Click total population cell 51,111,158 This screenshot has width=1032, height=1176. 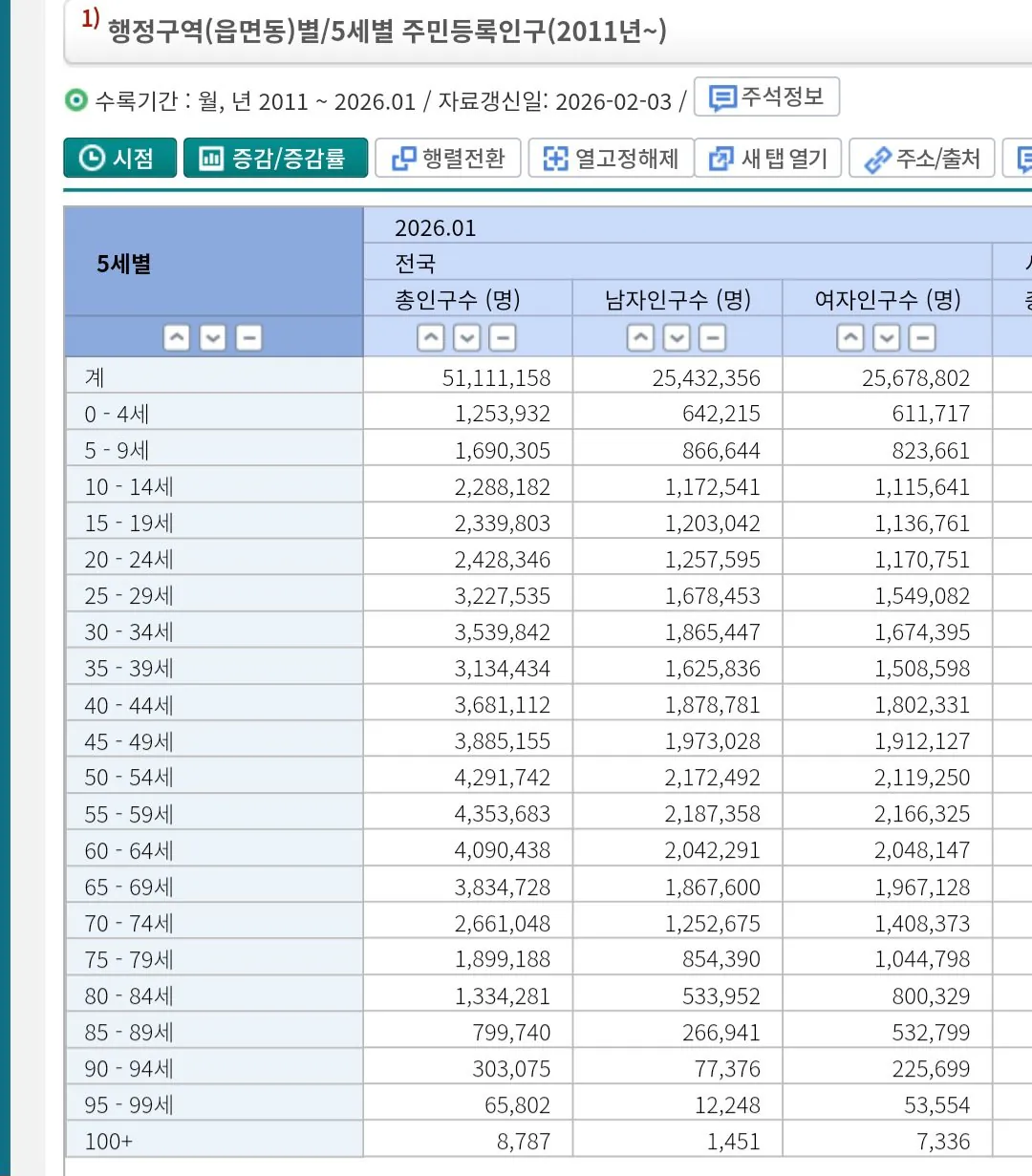467,376
